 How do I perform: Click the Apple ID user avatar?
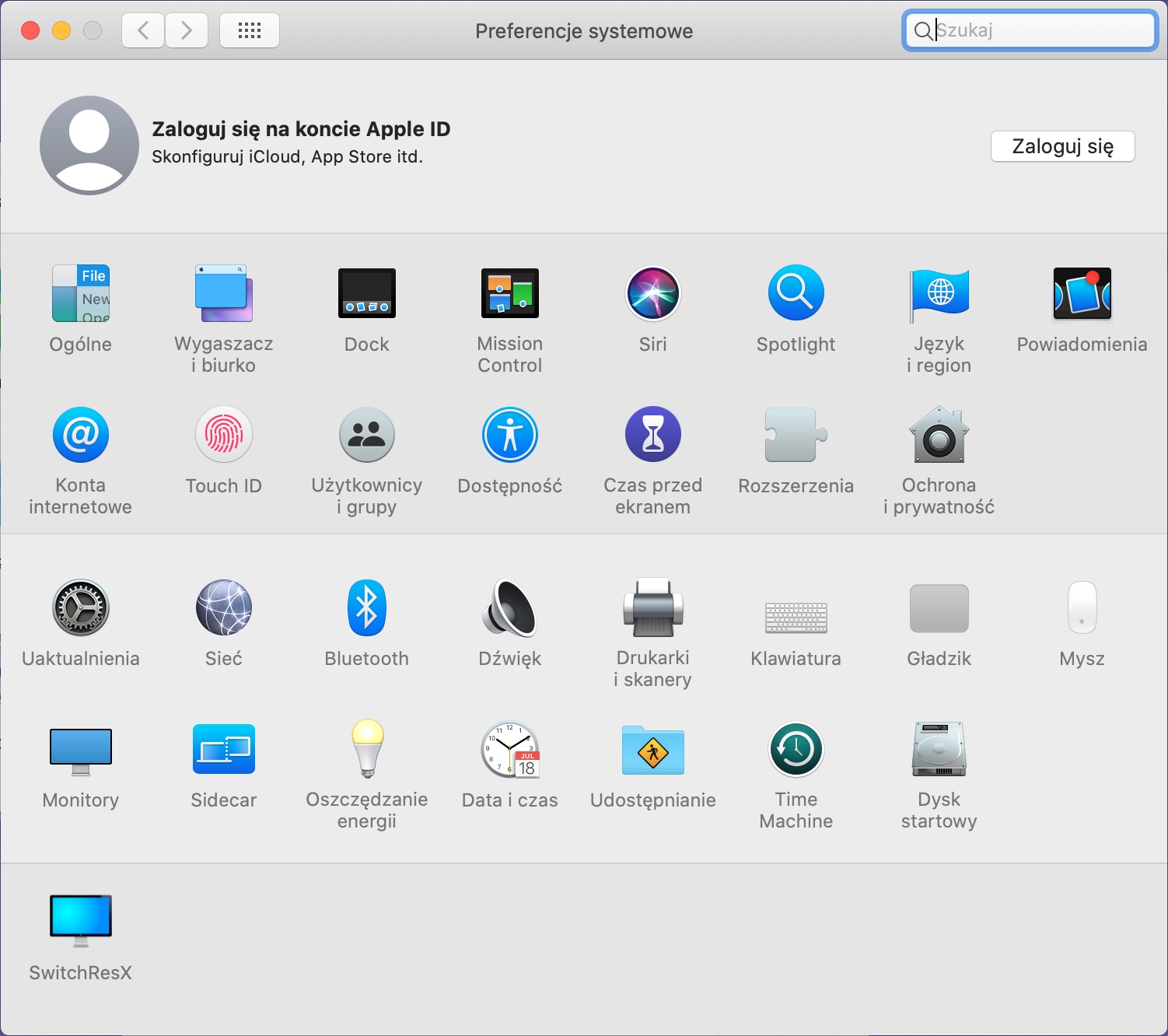[x=89, y=145]
